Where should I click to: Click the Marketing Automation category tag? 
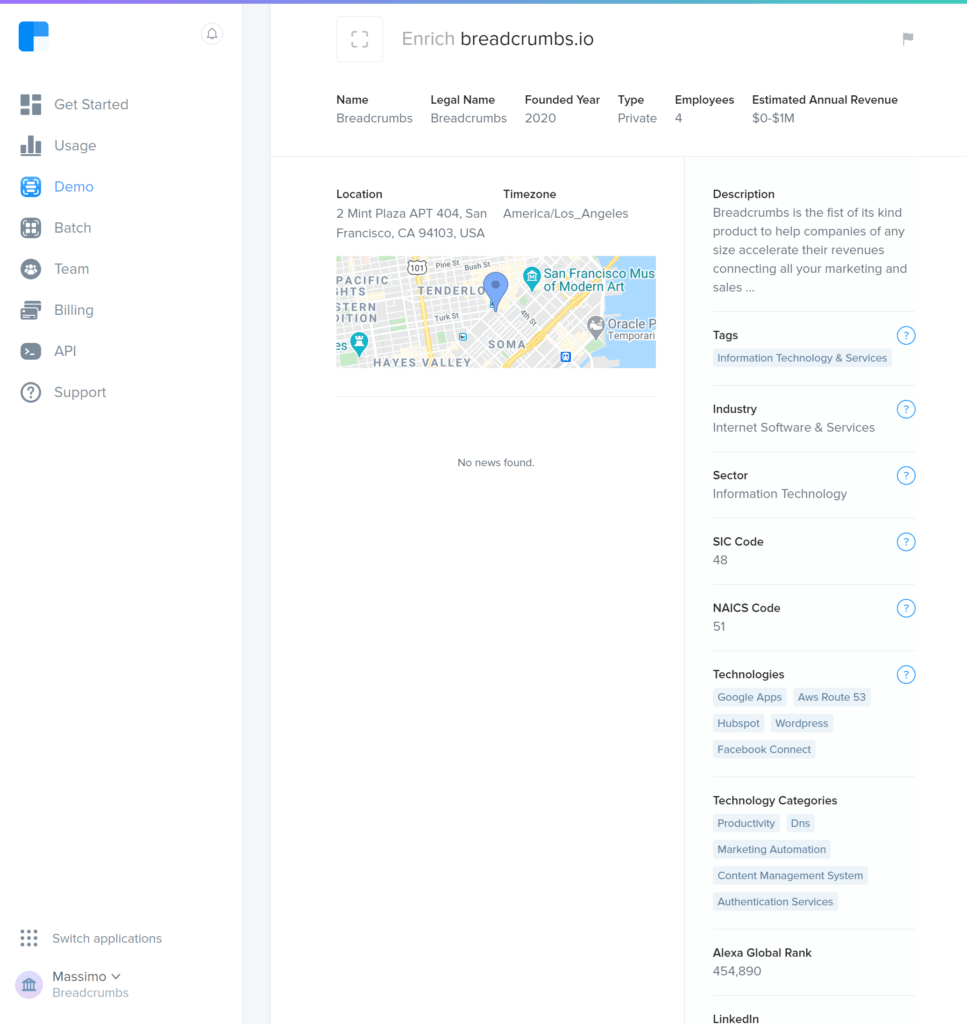[771, 849]
